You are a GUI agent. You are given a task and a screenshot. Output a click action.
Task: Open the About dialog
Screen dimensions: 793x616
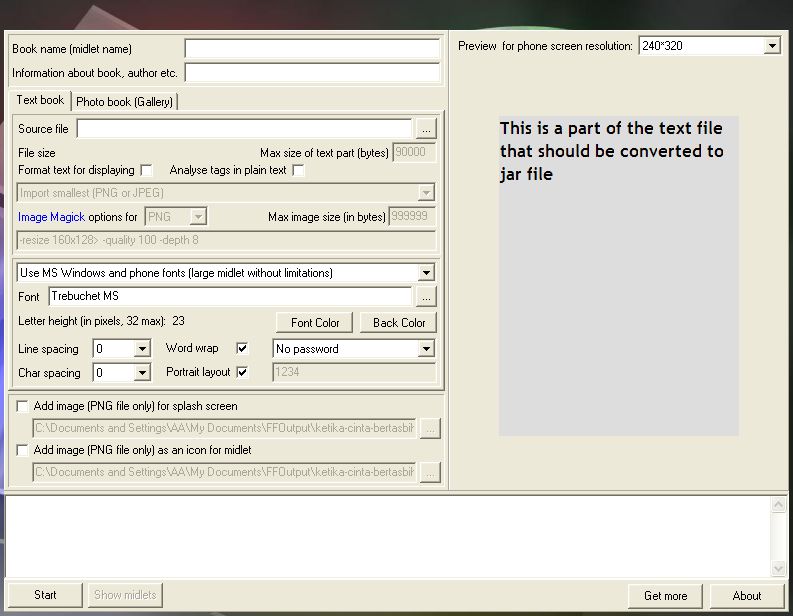click(747, 596)
